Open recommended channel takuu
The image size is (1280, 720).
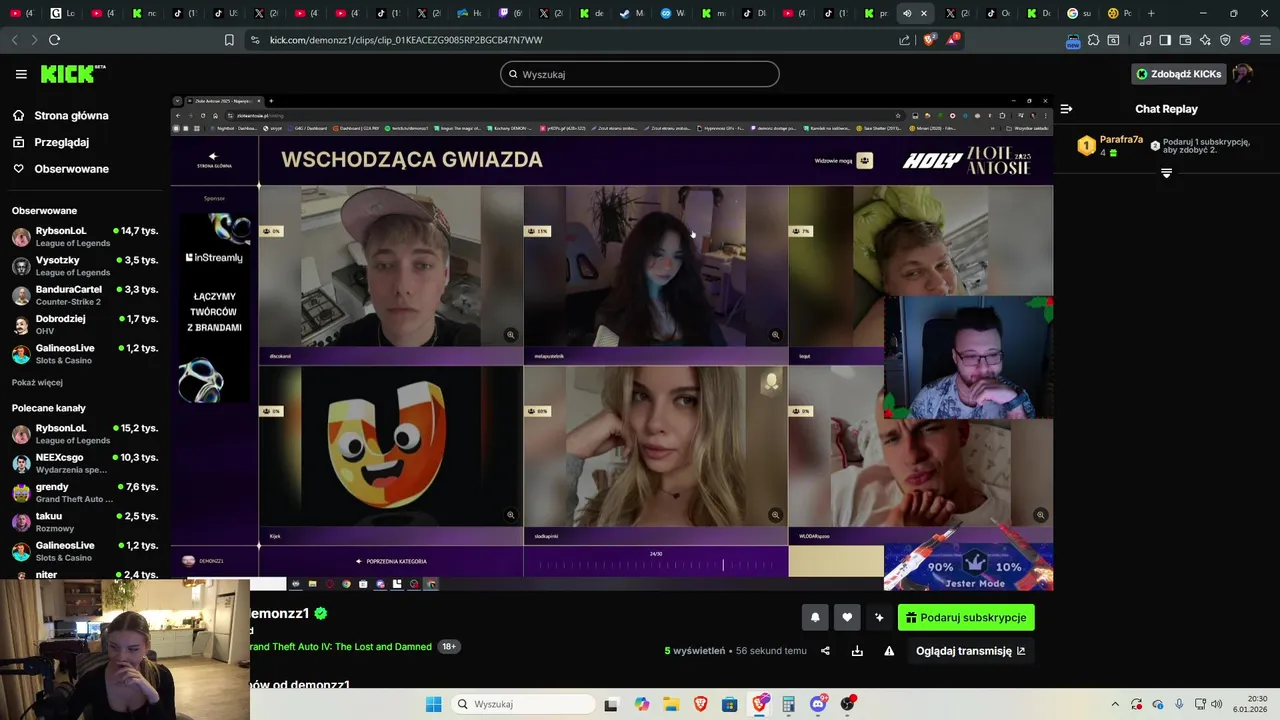click(85, 522)
